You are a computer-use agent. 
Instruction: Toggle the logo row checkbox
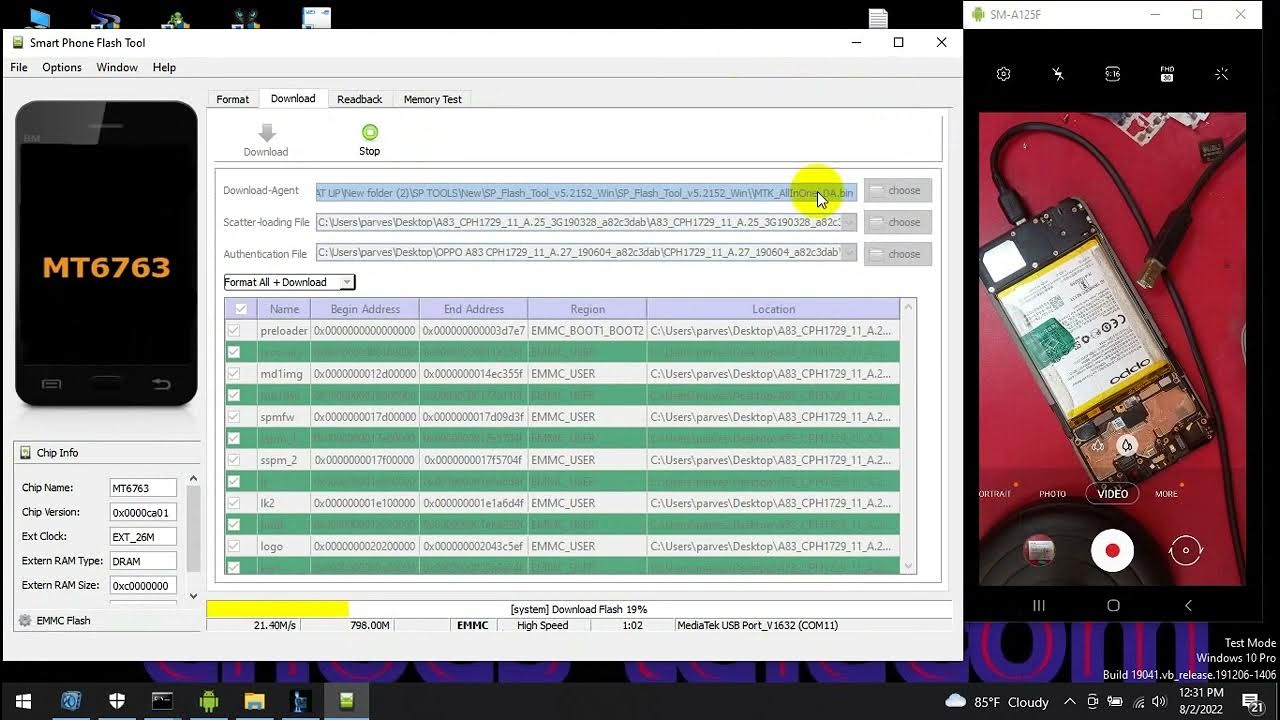pos(233,546)
